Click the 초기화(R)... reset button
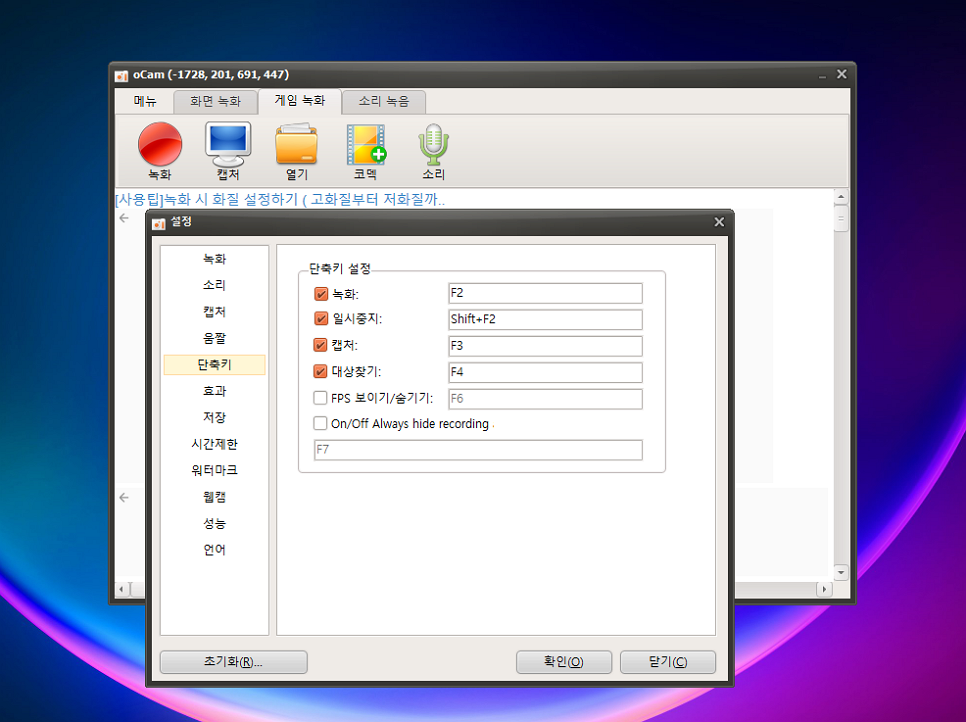 pos(233,662)
